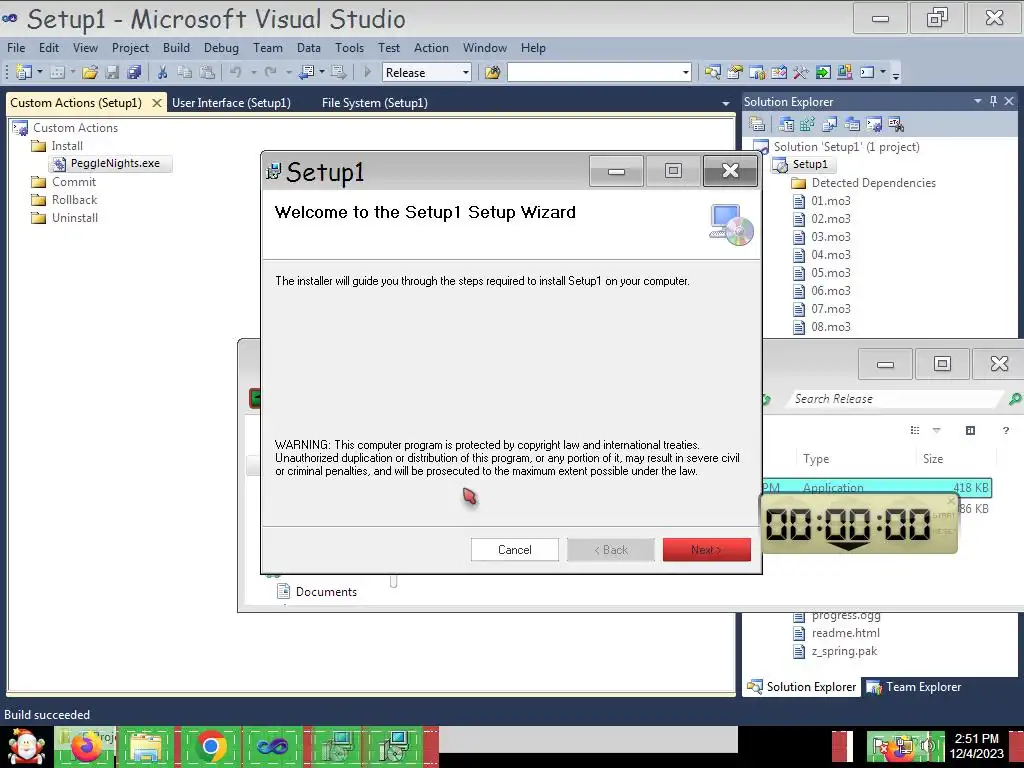Click the Copy toolbar icon
Screen dimensions: 1024x768
pos(184,72)
